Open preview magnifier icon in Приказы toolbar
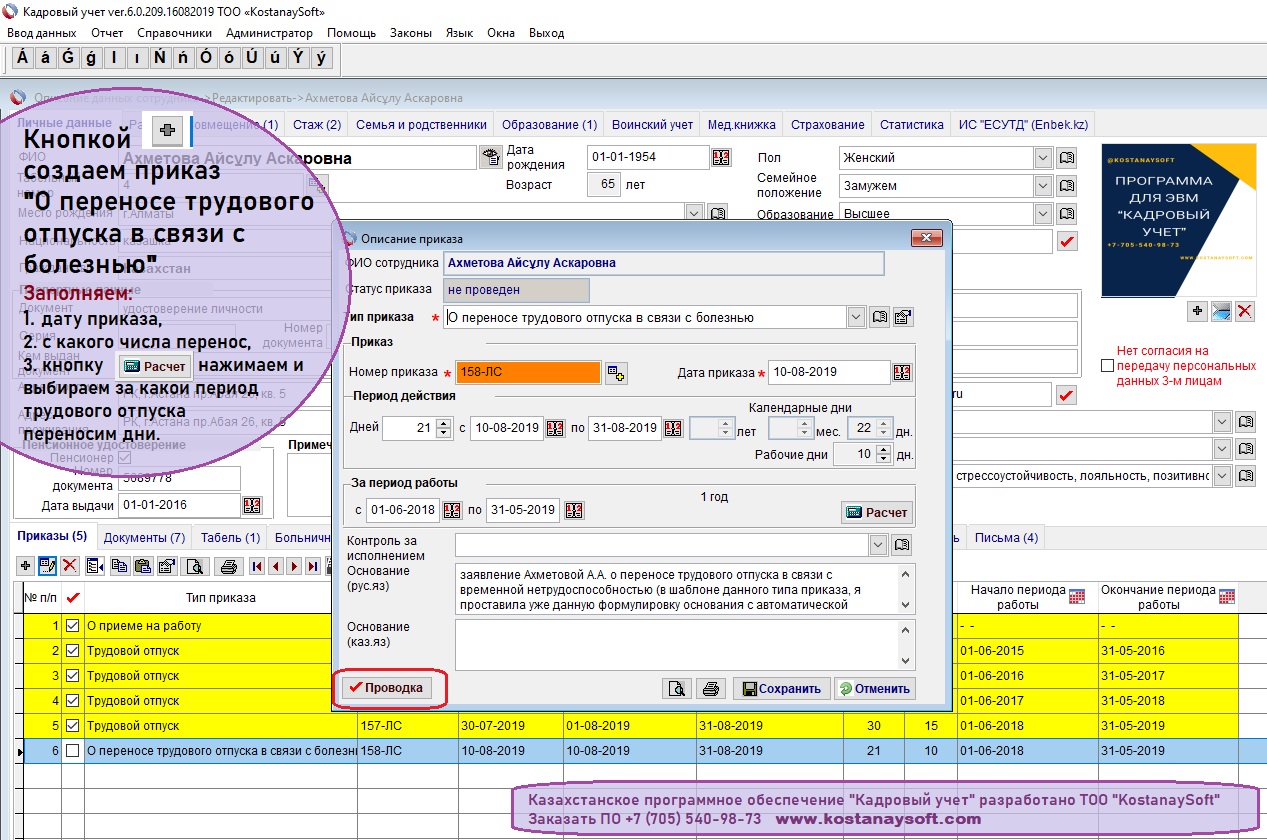Viewport: 1267px width, 840px height. (195, 566)
